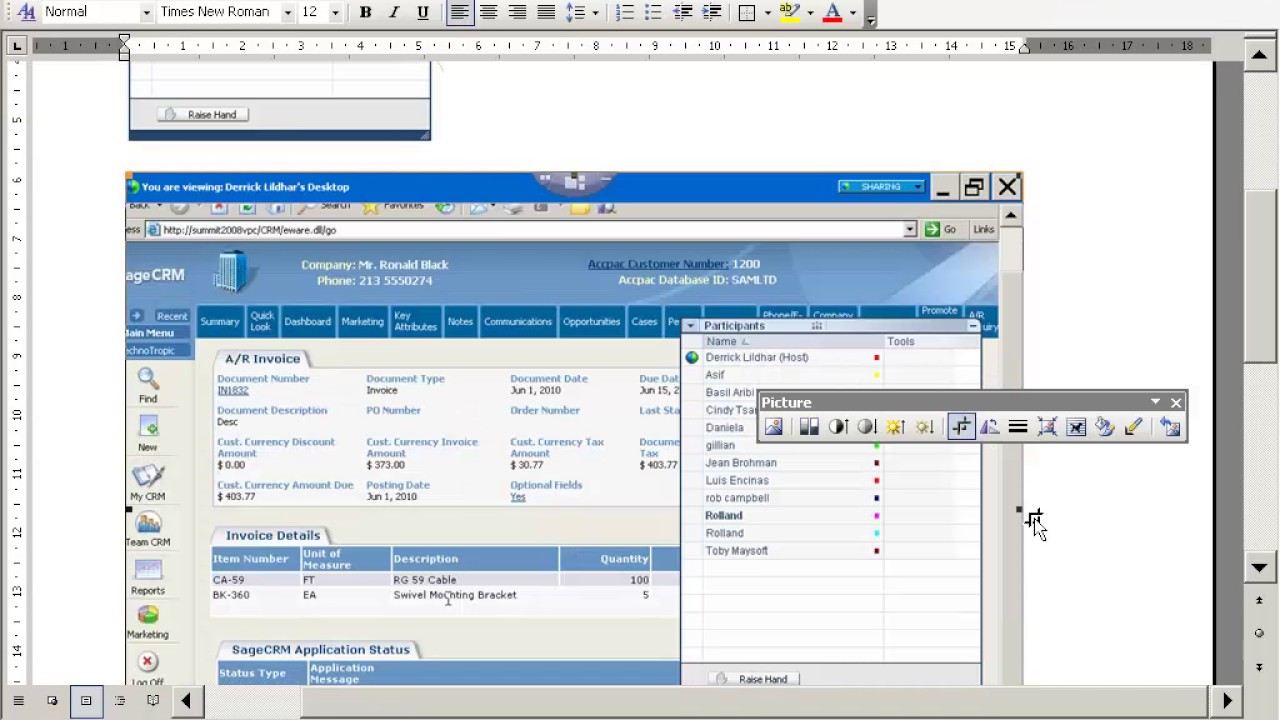Viewport: 1280px width, 720px height.
Task: Open the Font Size dropdown showing 12
Action: 335,12
